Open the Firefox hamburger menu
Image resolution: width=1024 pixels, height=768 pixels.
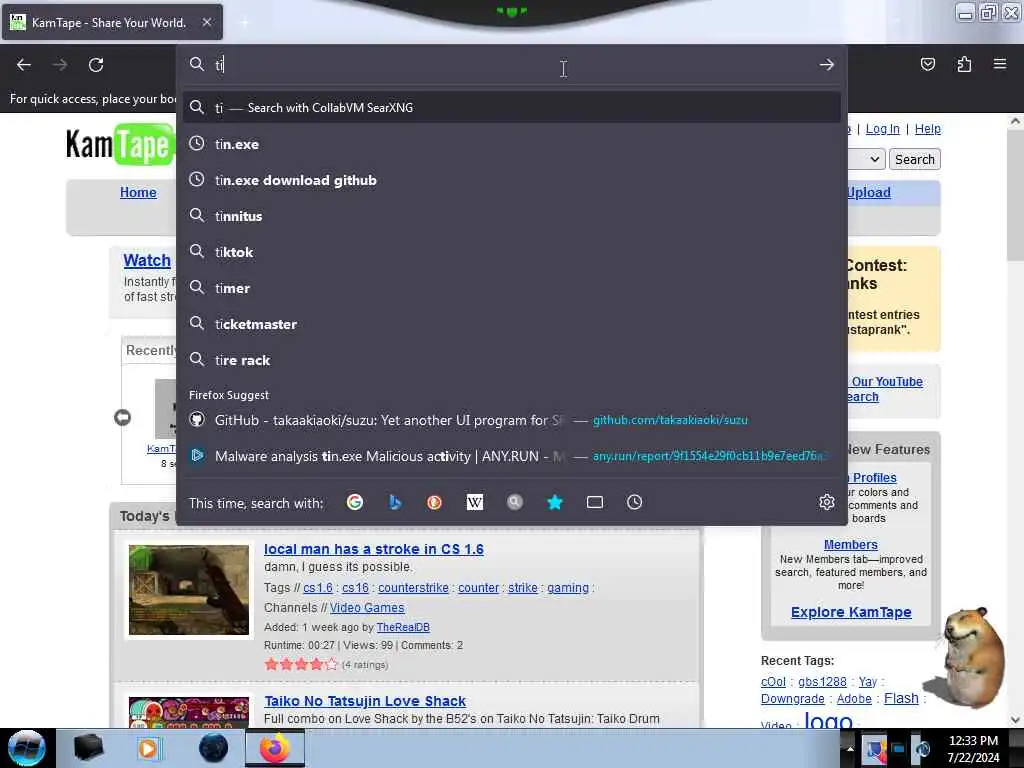1000,64
